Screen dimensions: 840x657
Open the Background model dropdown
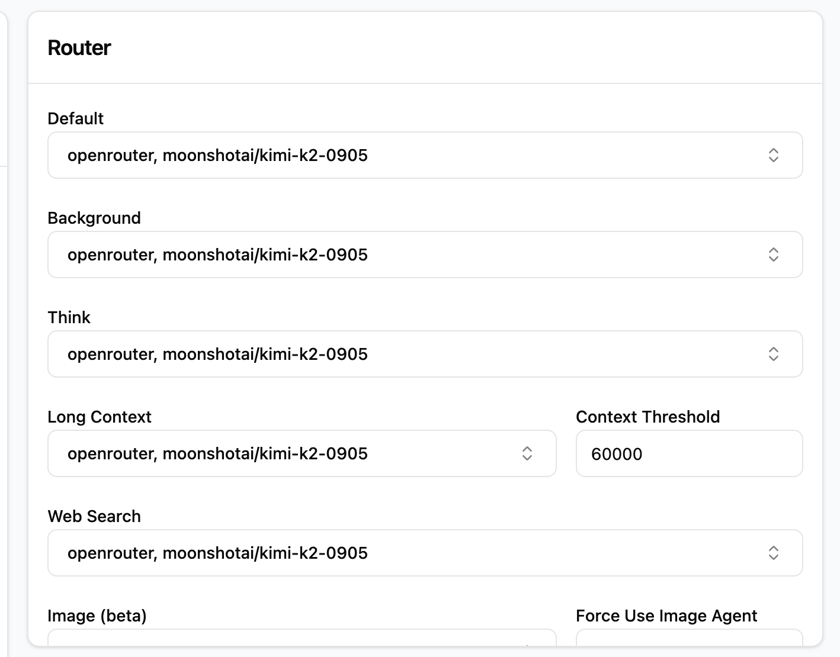point(425,255)
